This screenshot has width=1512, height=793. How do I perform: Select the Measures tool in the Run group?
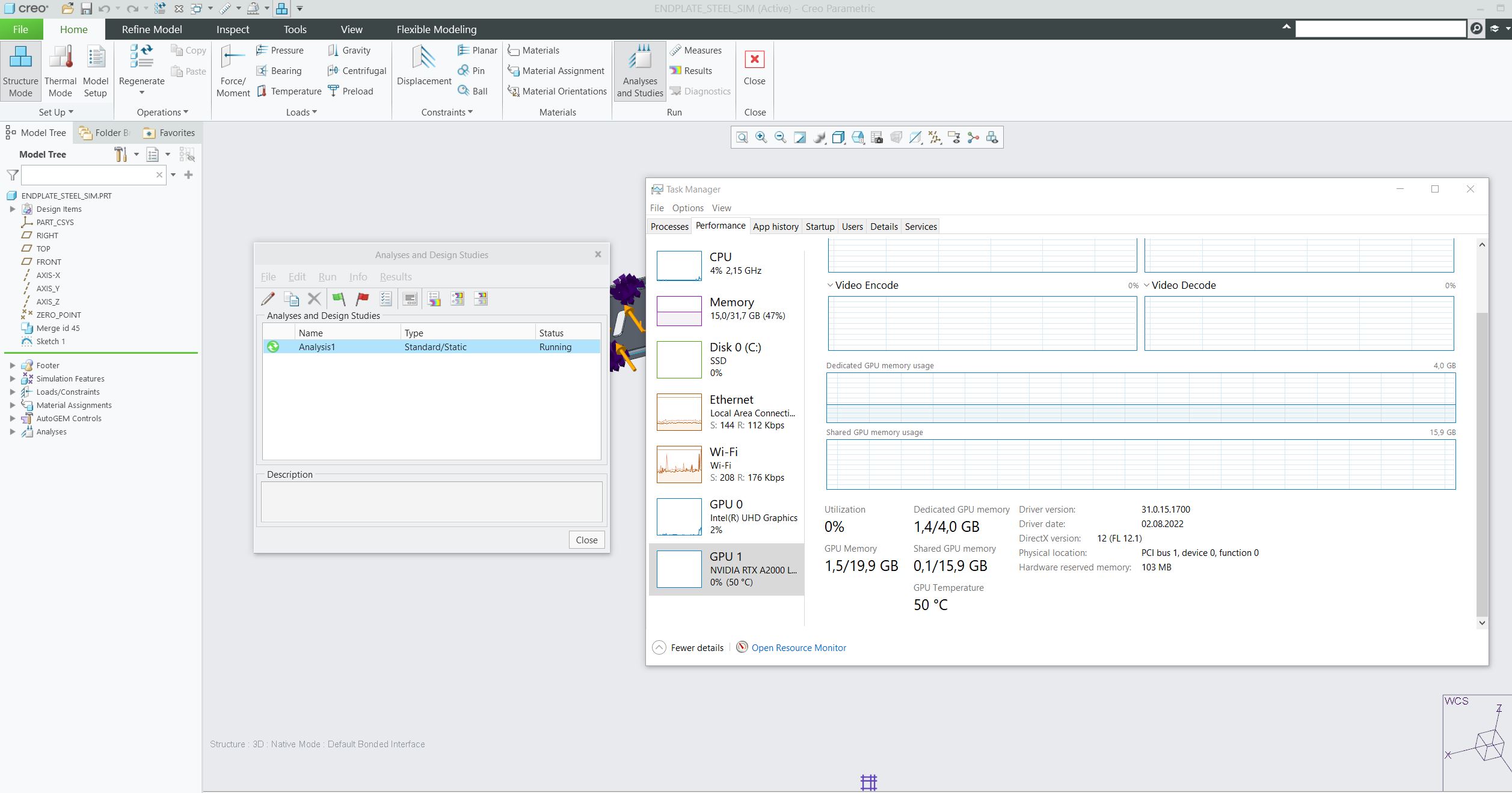(x=696, y=50)
